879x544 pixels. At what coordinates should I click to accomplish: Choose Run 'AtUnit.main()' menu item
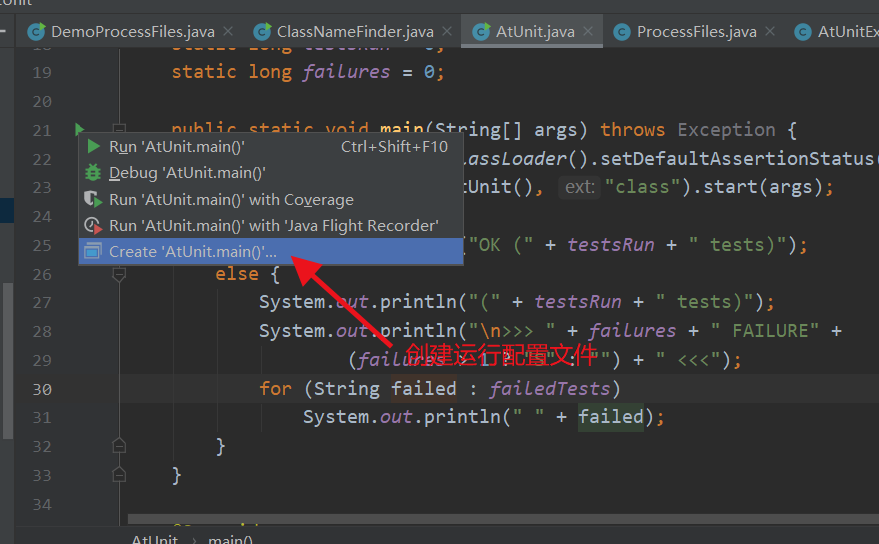coord(271,146)
